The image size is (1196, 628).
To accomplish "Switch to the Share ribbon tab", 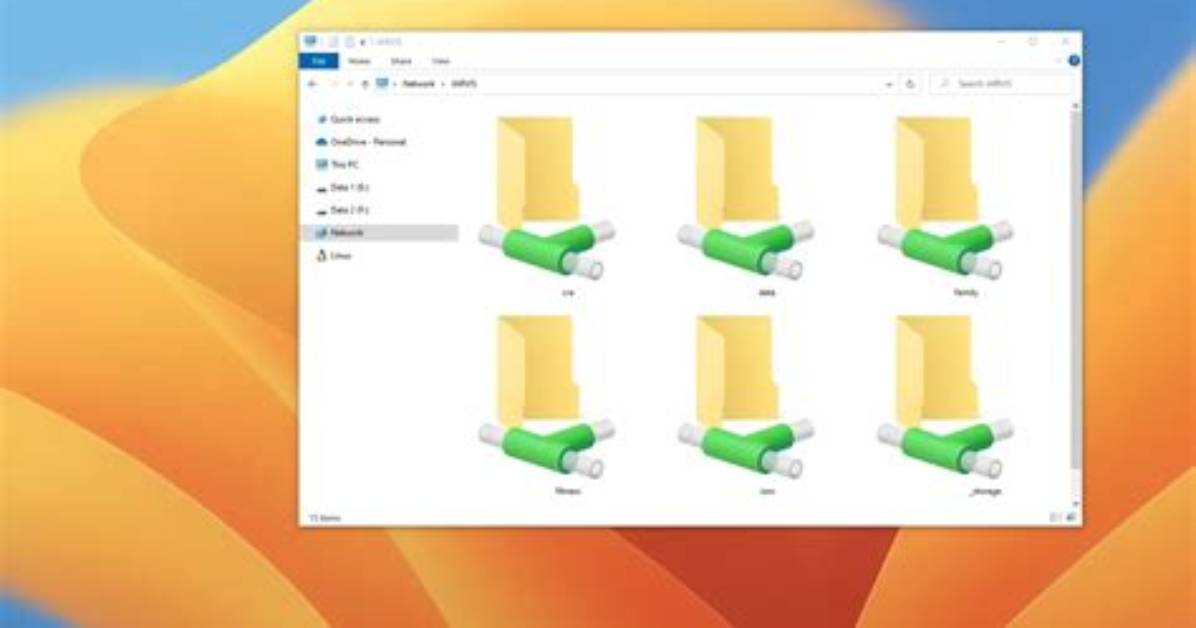I will point(401,61).
